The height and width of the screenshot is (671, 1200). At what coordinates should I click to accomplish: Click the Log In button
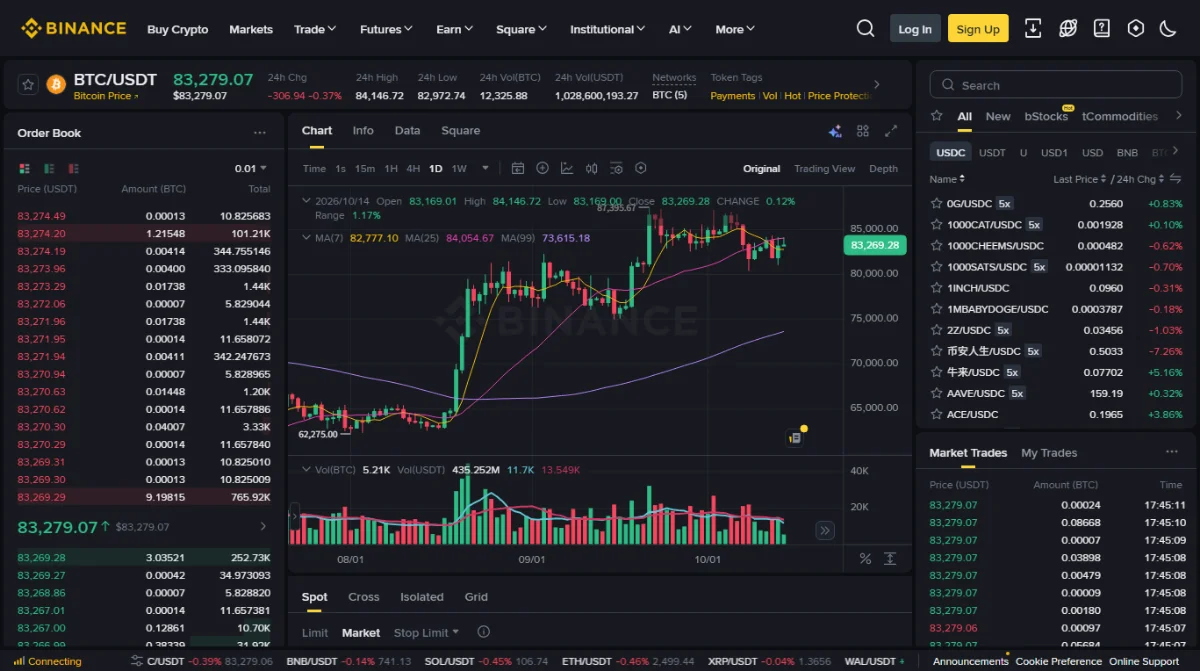coord(915,29)
